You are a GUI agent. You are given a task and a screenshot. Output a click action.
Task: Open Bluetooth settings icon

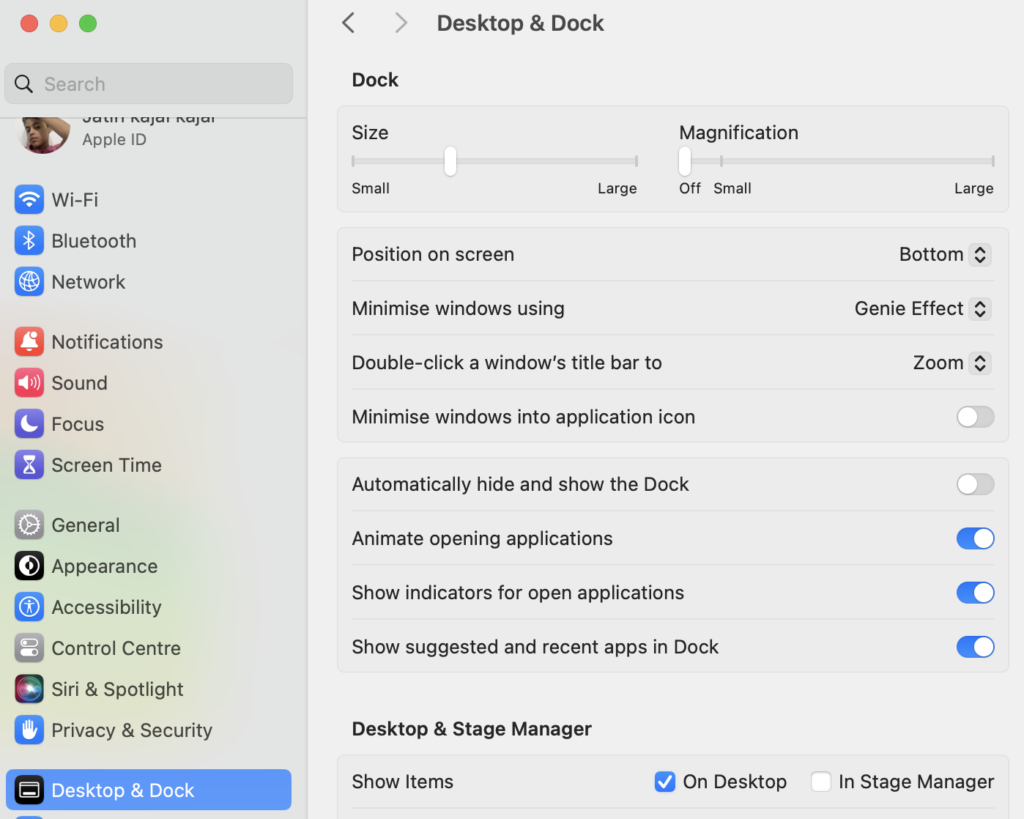tap(29, 241)
